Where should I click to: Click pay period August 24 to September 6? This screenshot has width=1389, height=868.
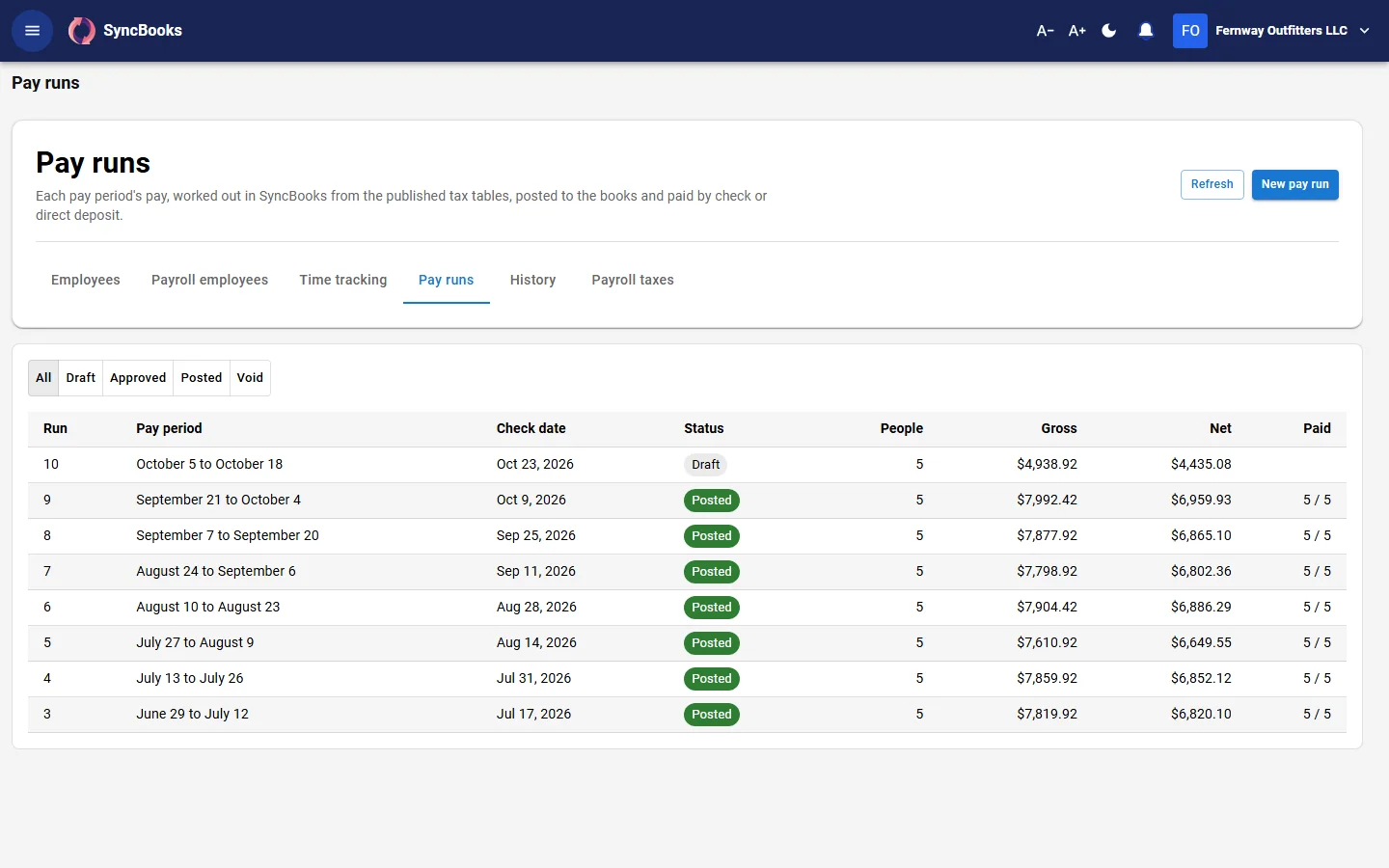pyautogui.click(x=216, y=571)
